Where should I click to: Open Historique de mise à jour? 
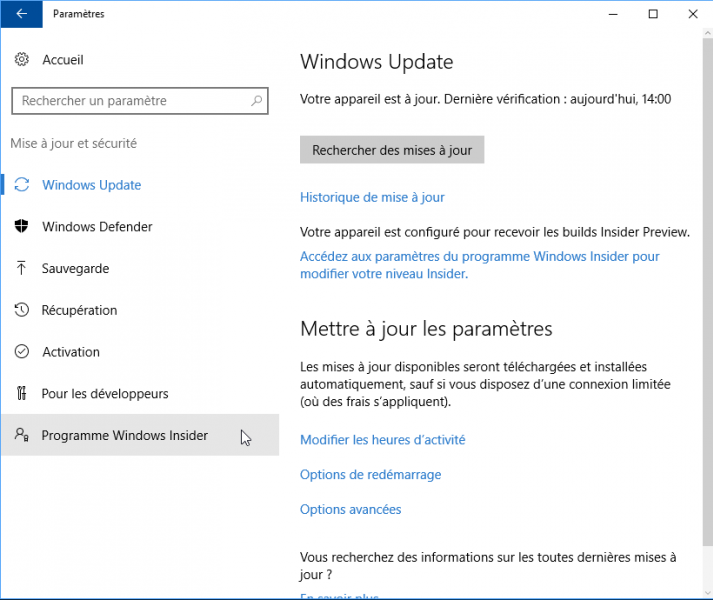(x=372, y=197)
